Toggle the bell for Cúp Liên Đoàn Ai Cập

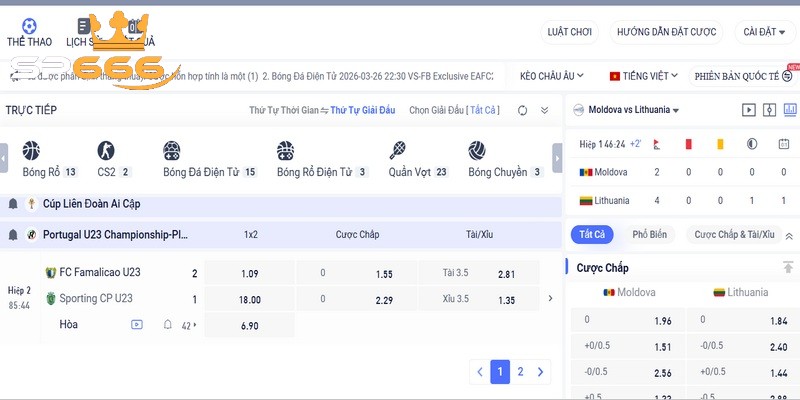13,204
